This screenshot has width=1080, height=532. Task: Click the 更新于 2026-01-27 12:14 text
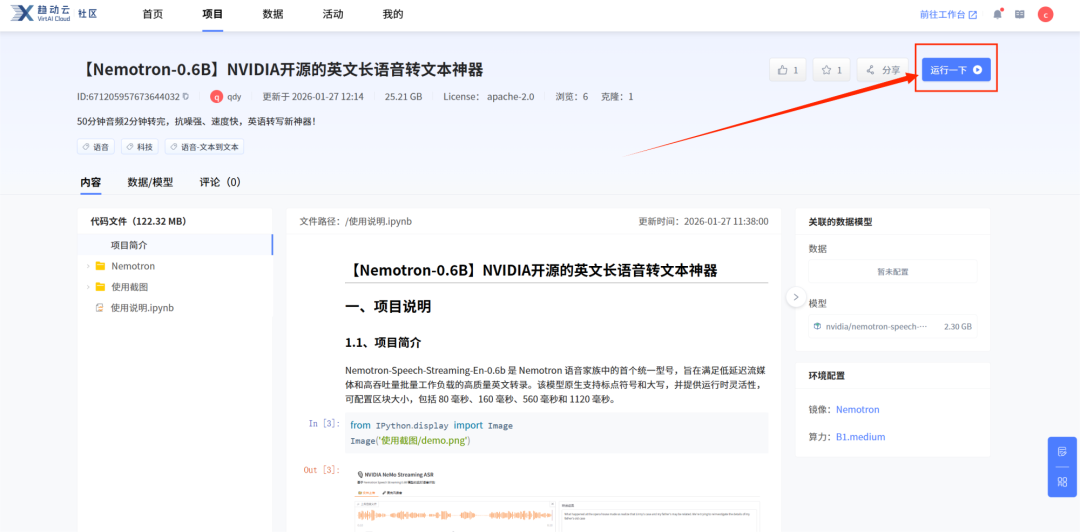[313, 96]
